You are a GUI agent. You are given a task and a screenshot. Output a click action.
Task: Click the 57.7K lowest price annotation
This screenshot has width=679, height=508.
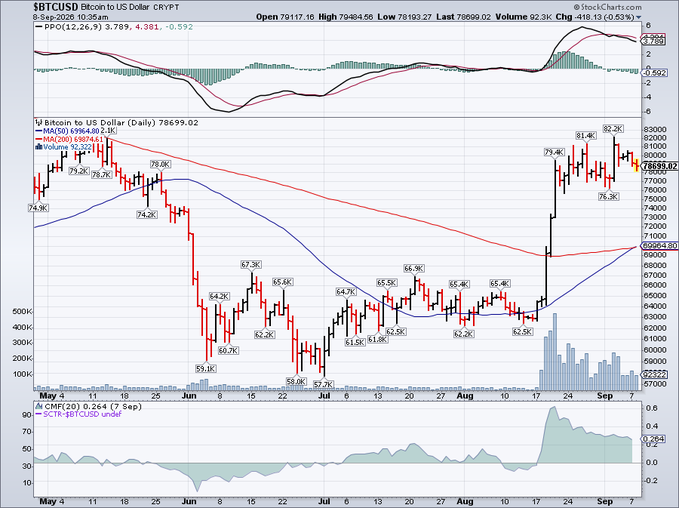pyautogui.click(x=323, y=384)
